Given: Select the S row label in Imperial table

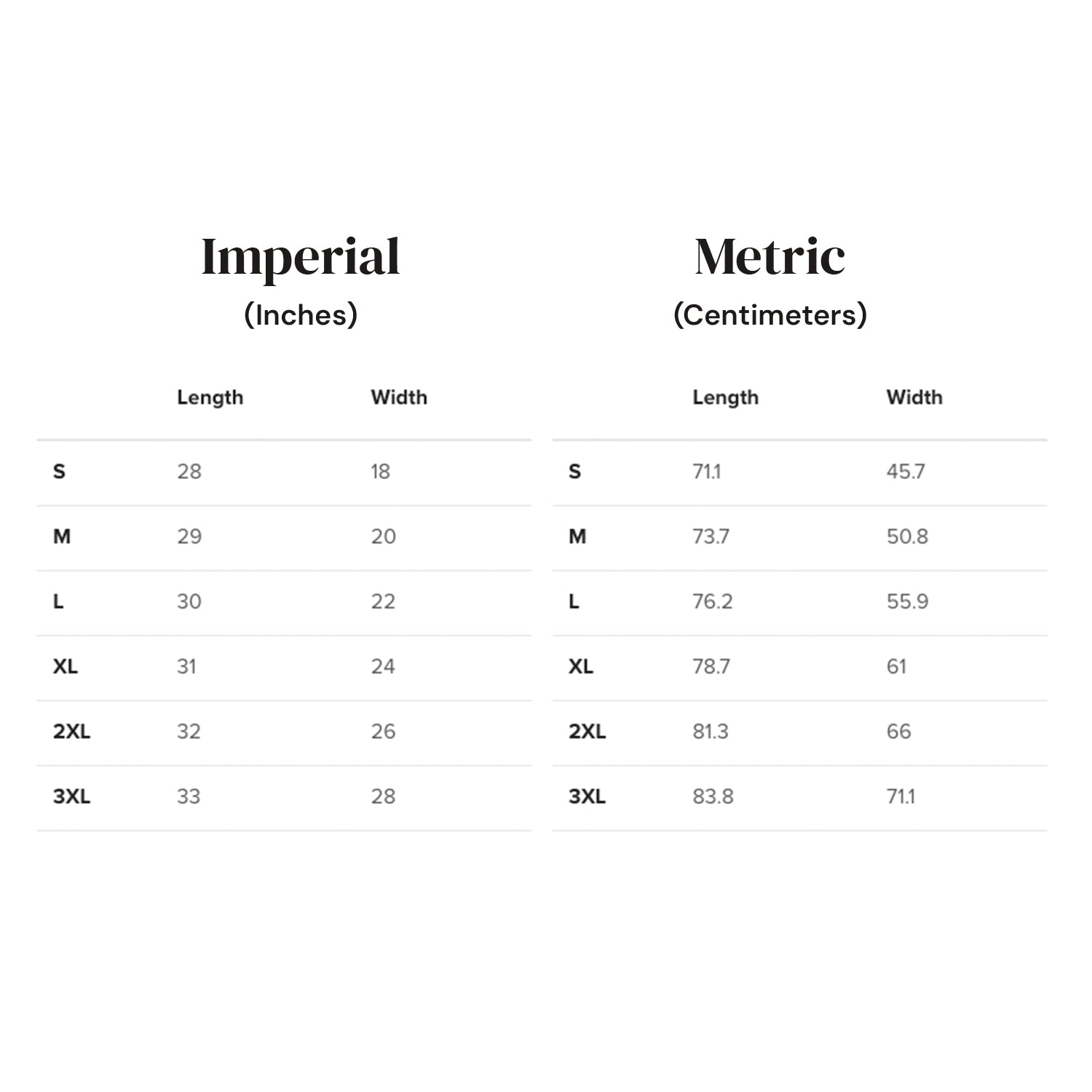Looking at the screenshot, I should pos(59,472).
